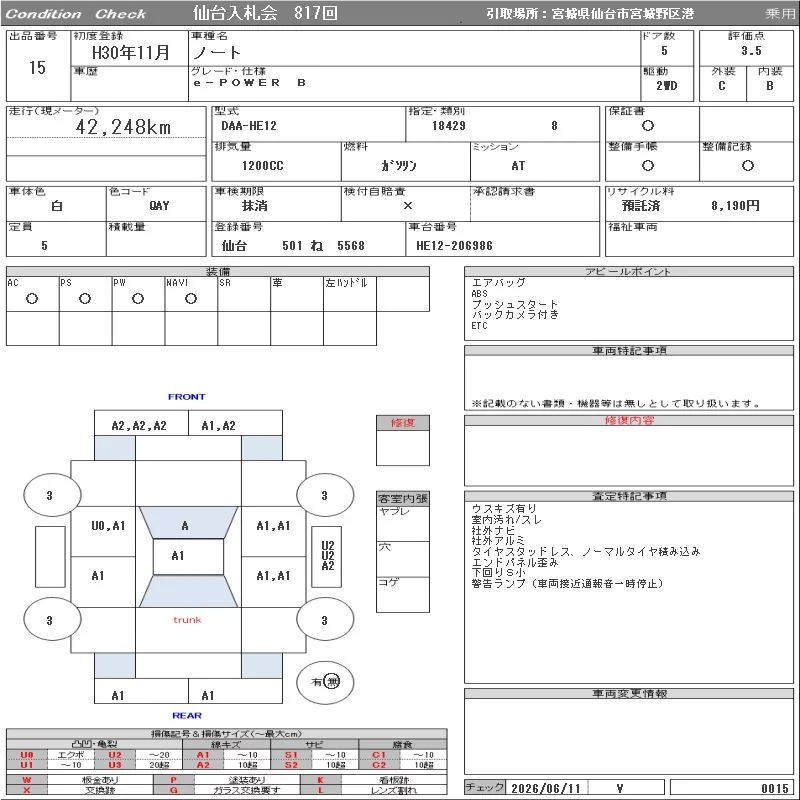Toggle the NAVI equipment circle mark
Screen dimensions: 800x800
point(191,299)
